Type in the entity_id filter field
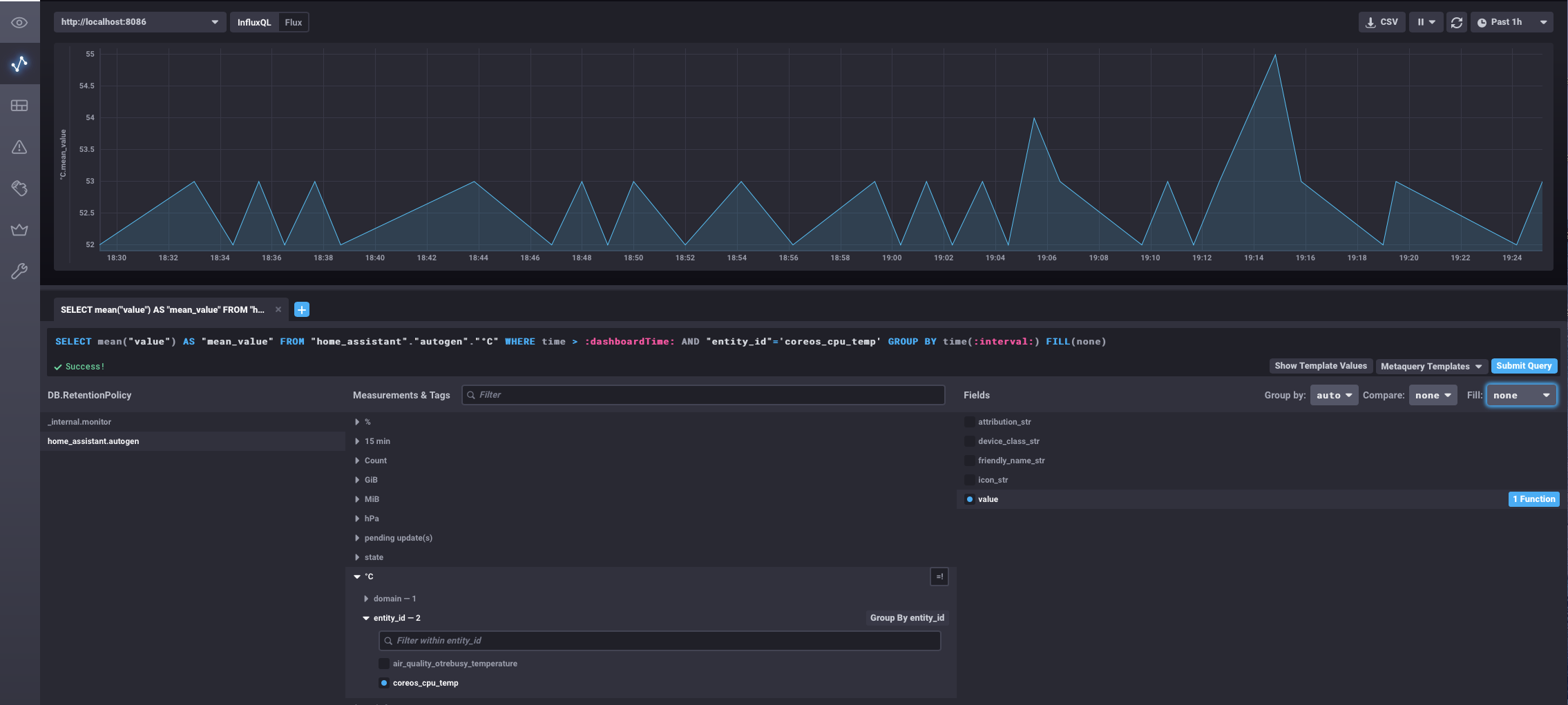This screenshot has width=1568, height=705. click(x=659, y=641)
